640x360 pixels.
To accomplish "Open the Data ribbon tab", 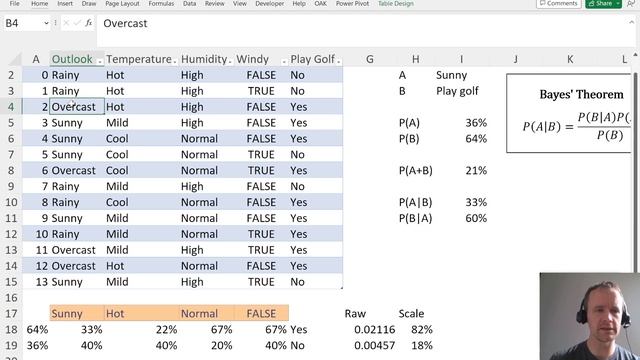I will point(189,3).
